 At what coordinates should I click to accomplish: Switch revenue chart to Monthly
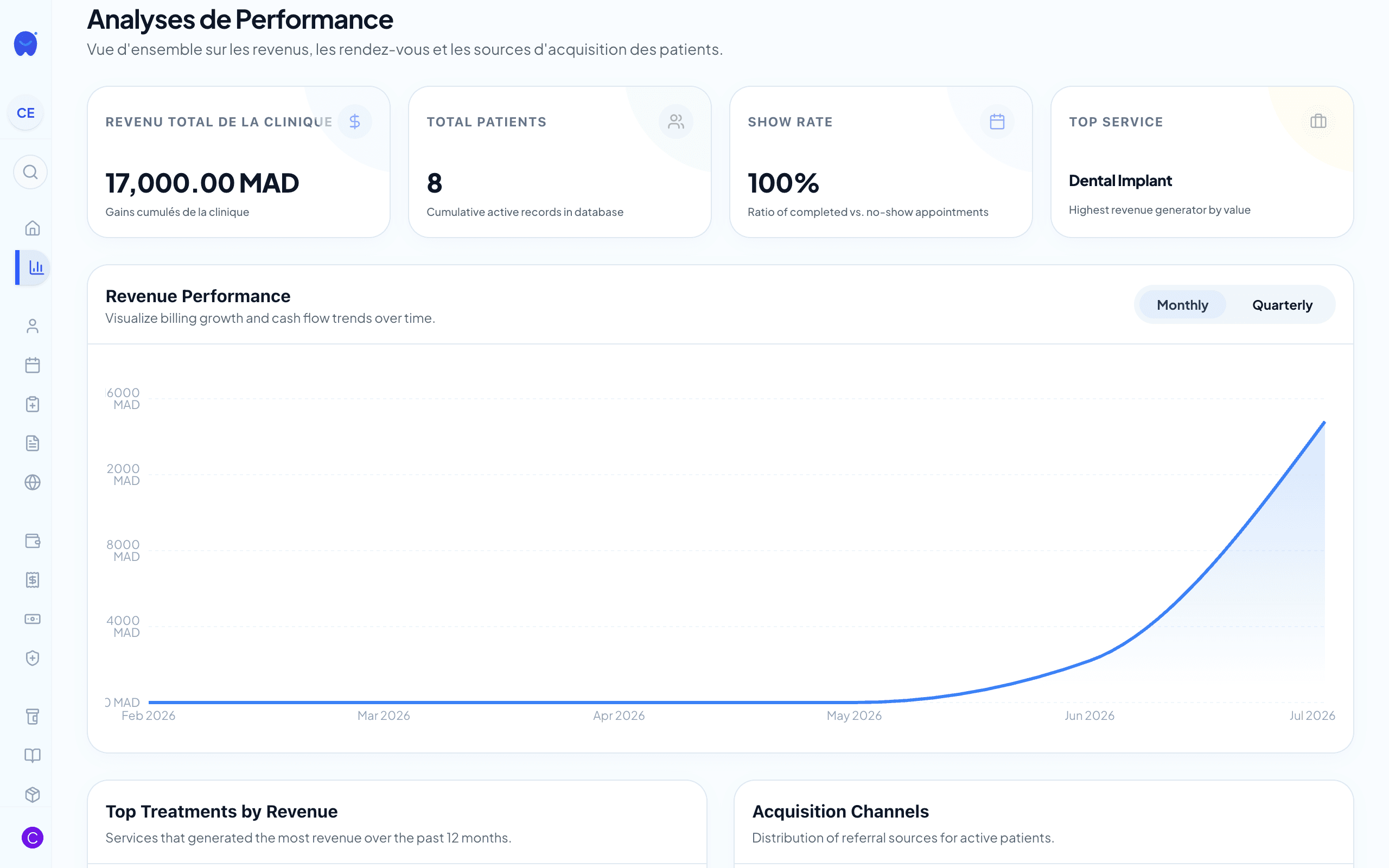[x=1182, y=305]
